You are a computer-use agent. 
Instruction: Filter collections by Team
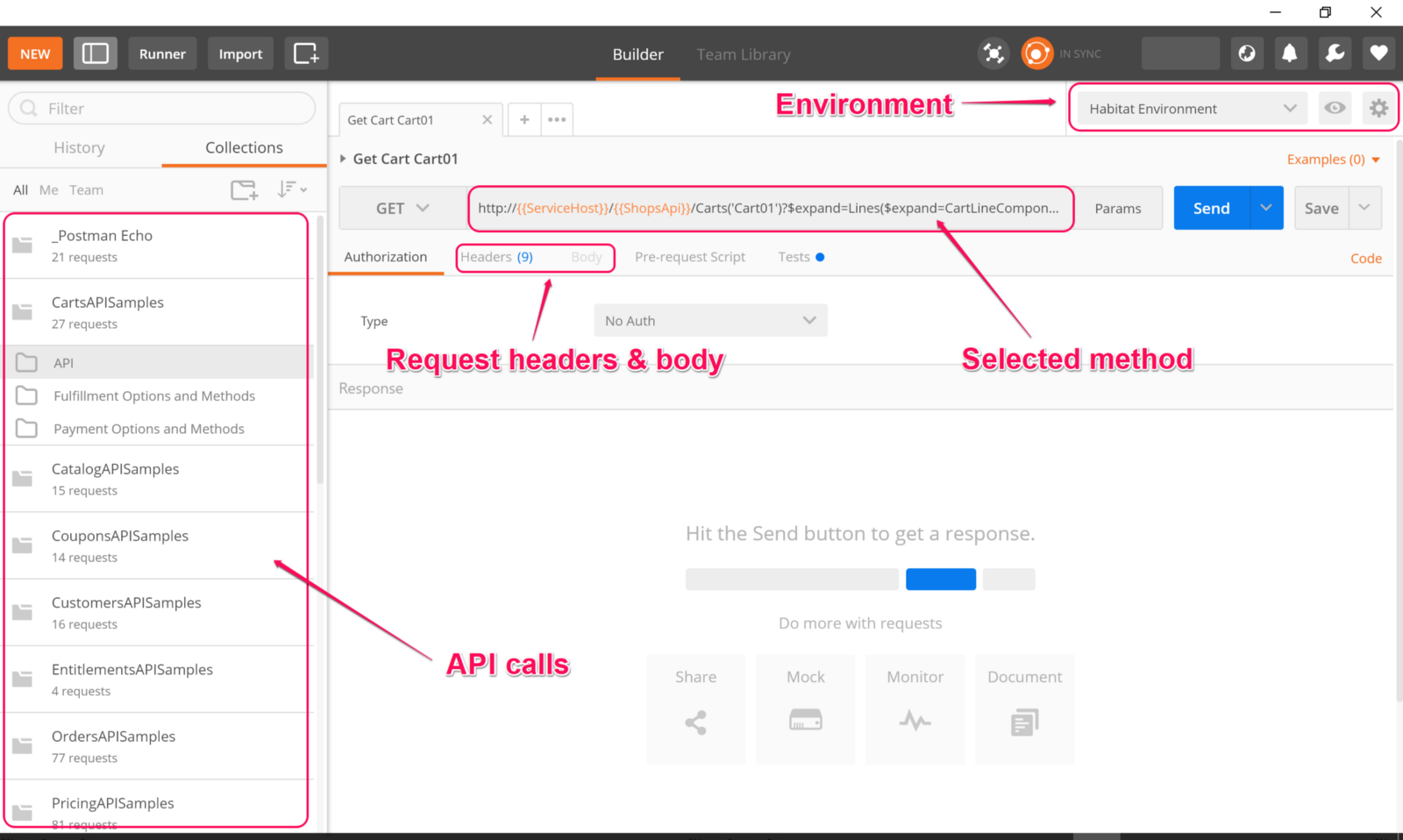tap(86, 189)
